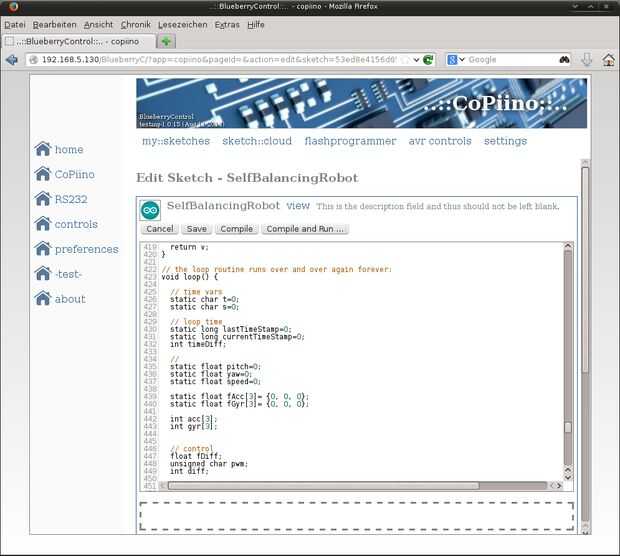Reload the page with the green refresh icon

(428, 60)
